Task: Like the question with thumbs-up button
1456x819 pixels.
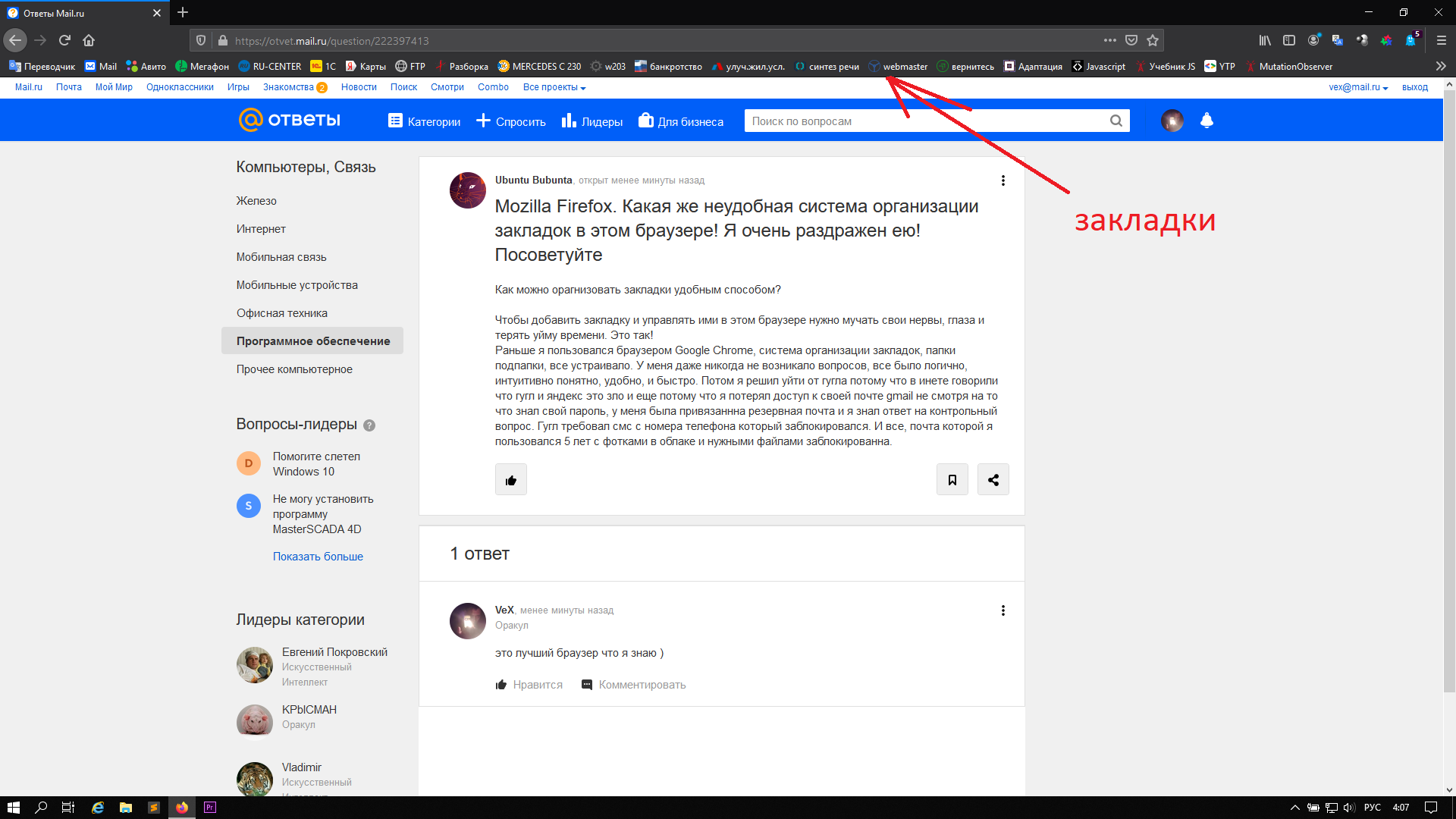Action: click(x=511, y=479)
